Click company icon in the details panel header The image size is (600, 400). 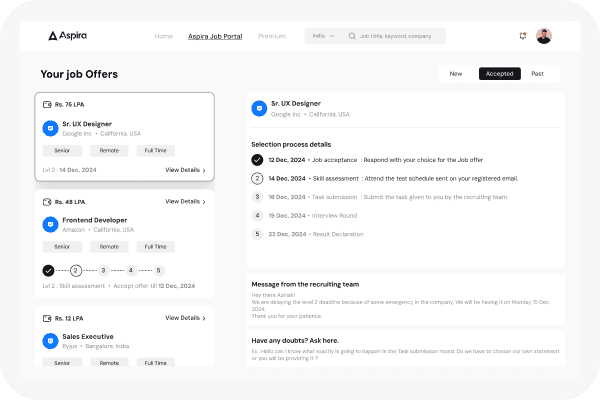click(259, 108)
